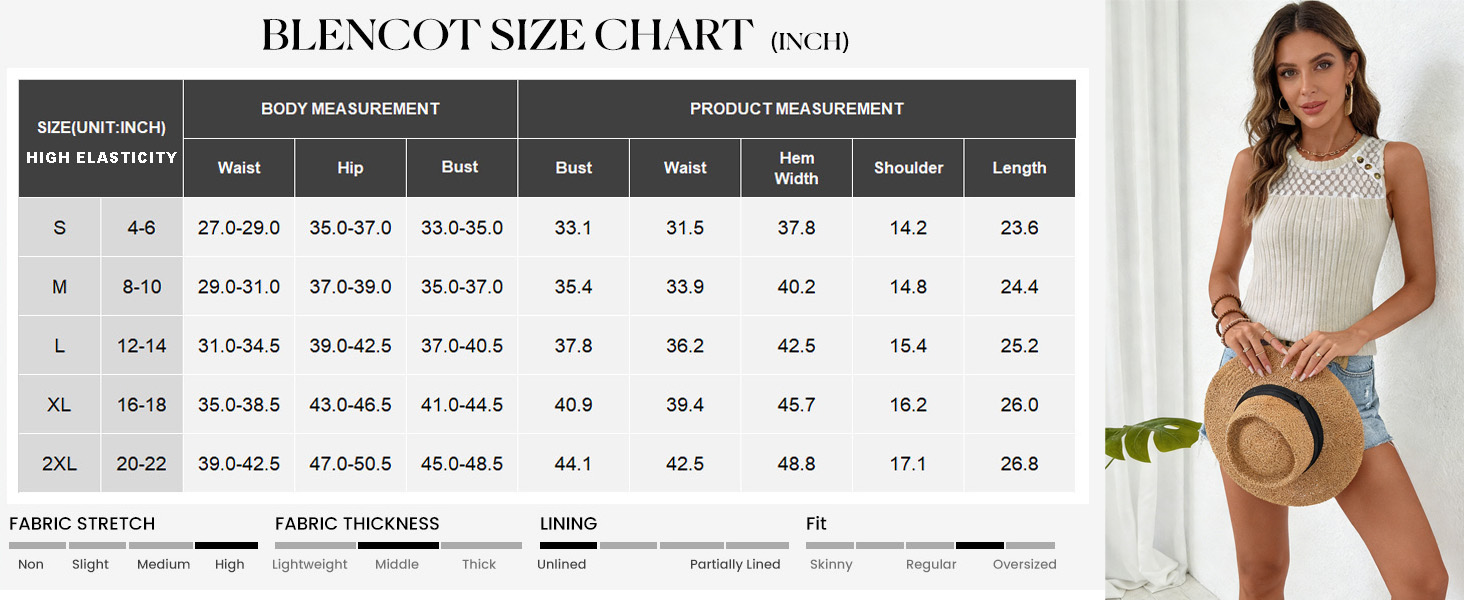
Task: Select the PRODUCT MEASUREMENT header
Action: coord(797,109)
